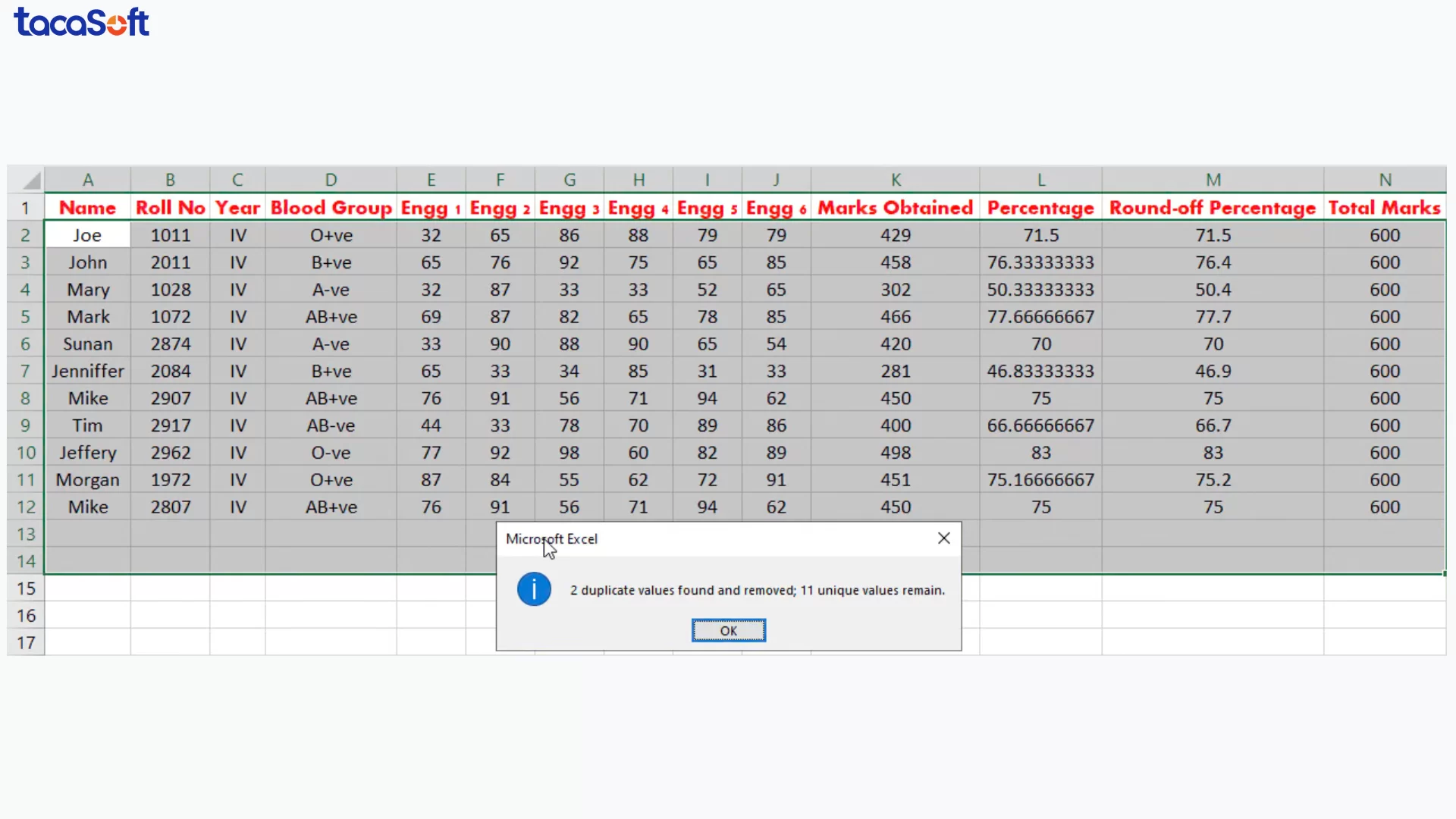The width and height of the screenshot is (1456, 819).
Task: Click Total Marks 600 in Joe's row
Action: [x=1385, y=235]
